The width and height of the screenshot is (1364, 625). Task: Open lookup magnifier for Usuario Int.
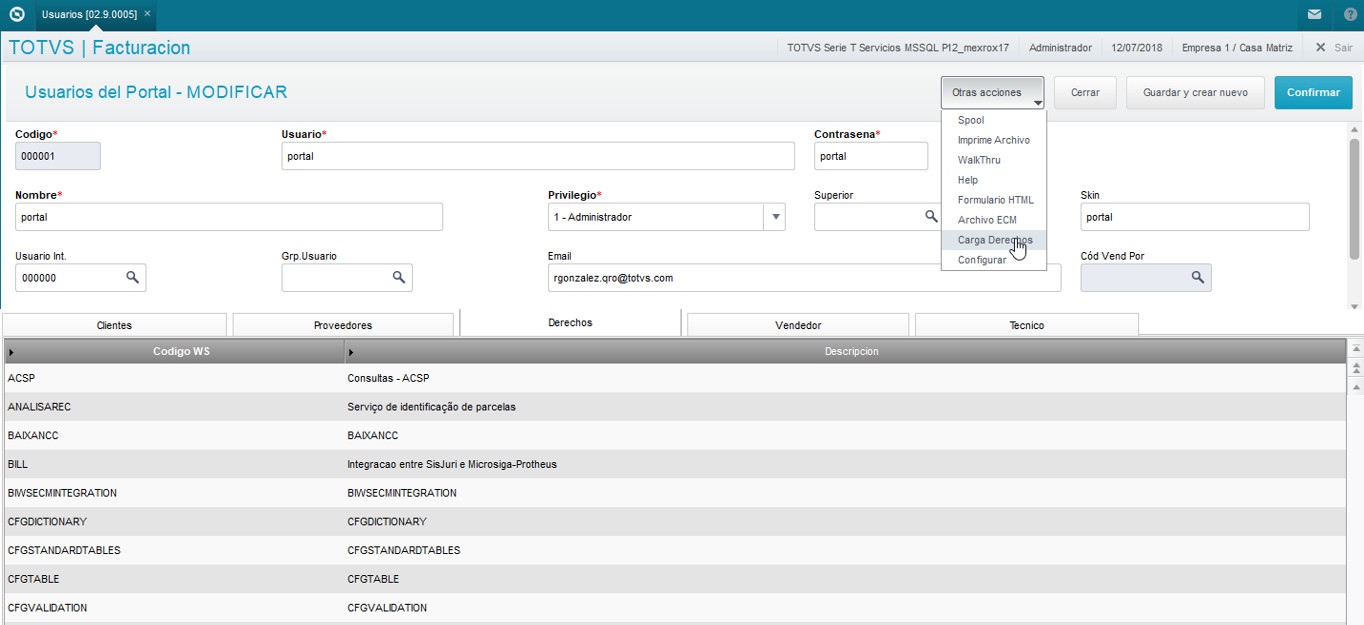coord(132,277)
